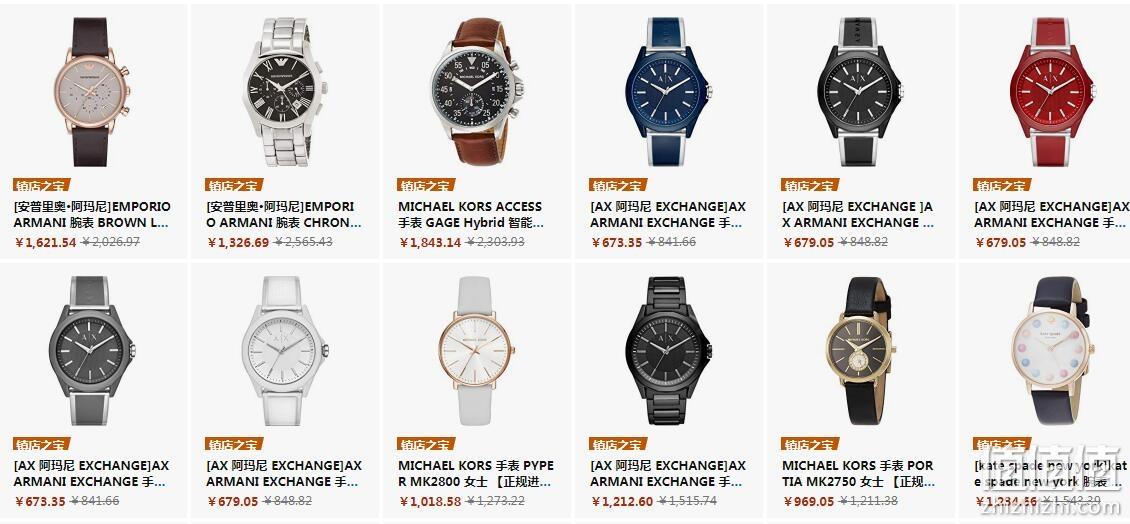Follow the MICHAEL KORS ACCESS GAGE Hybrid link
The image size is (1130, 524).
pyautogui.click(x=471, y=215)
